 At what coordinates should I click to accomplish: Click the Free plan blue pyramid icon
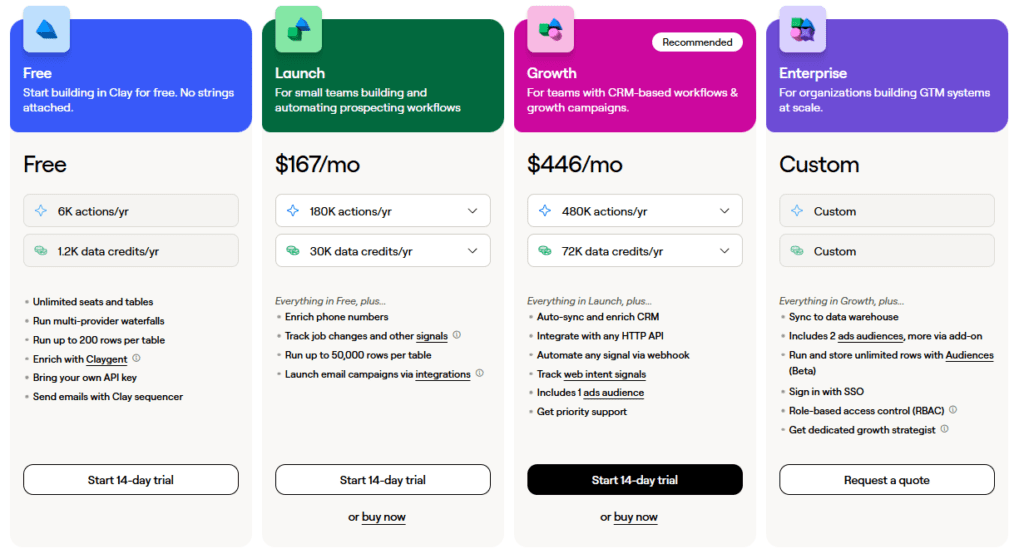tap(46, 29)
